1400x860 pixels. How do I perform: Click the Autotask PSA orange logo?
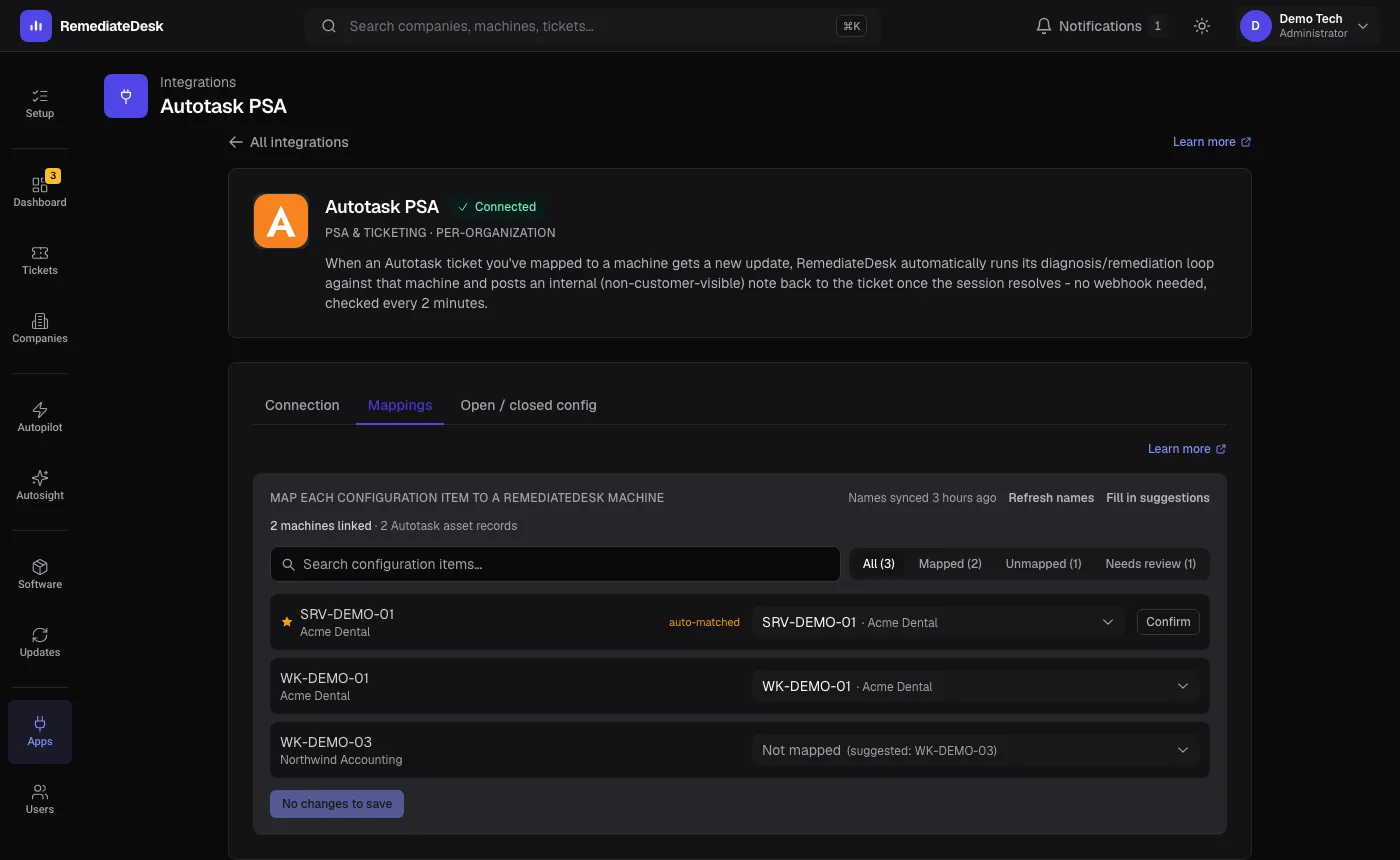coord(281,221)
